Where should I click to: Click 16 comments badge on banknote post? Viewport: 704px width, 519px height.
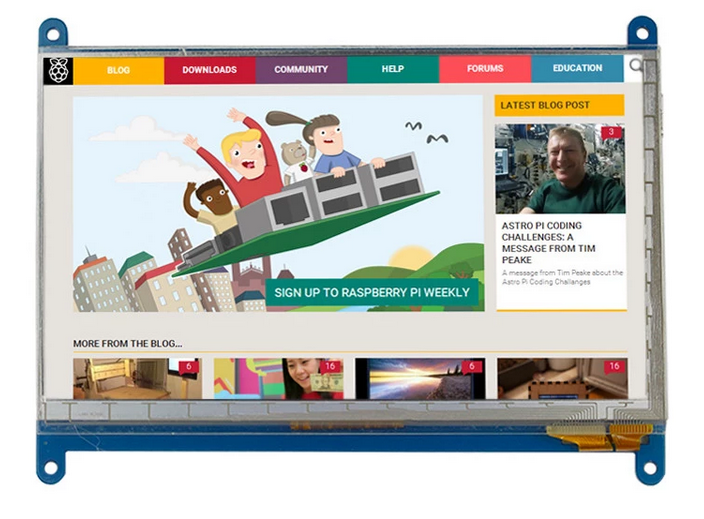pos(330,367)
